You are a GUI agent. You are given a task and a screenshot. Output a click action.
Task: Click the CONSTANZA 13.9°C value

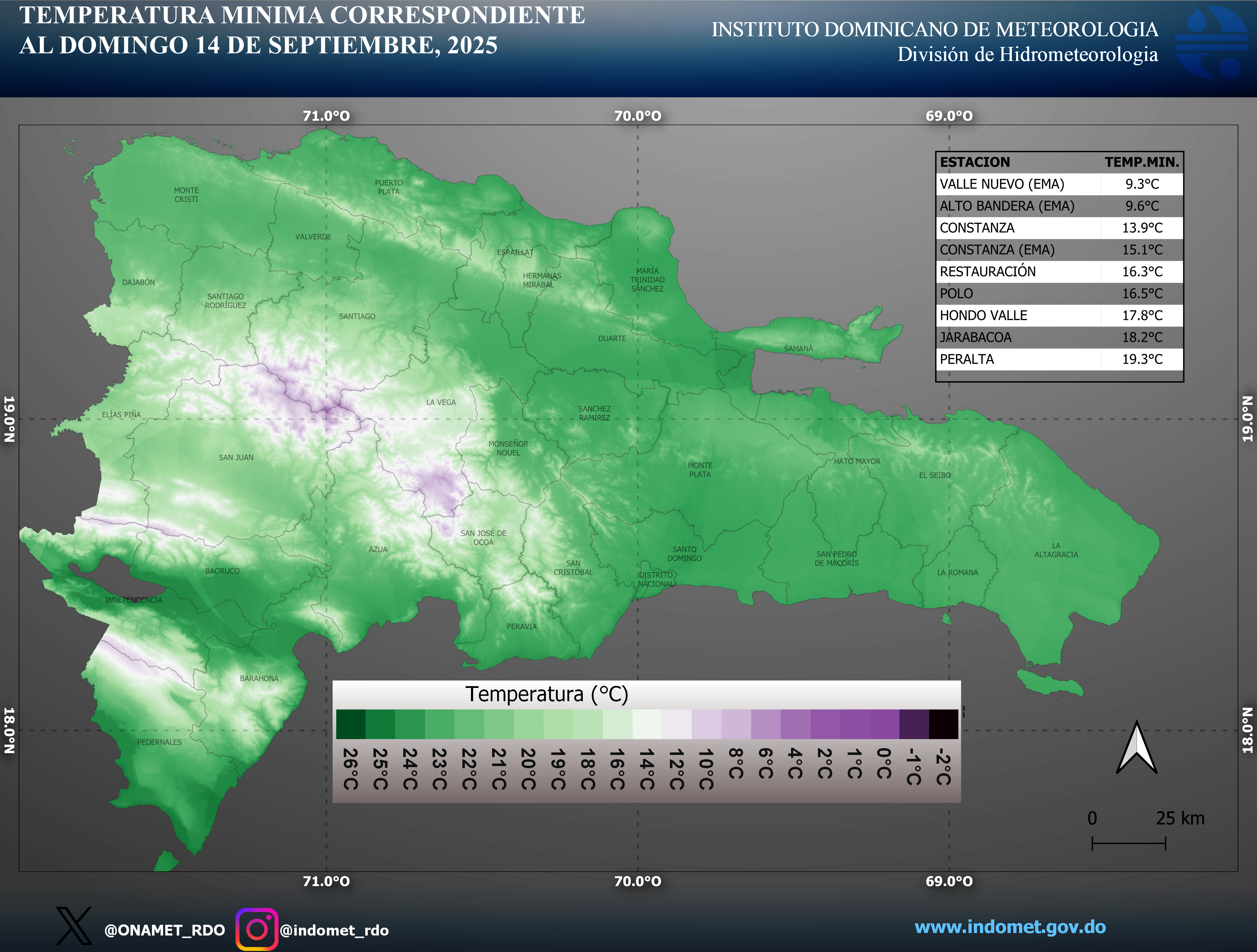pos(1142,228)
